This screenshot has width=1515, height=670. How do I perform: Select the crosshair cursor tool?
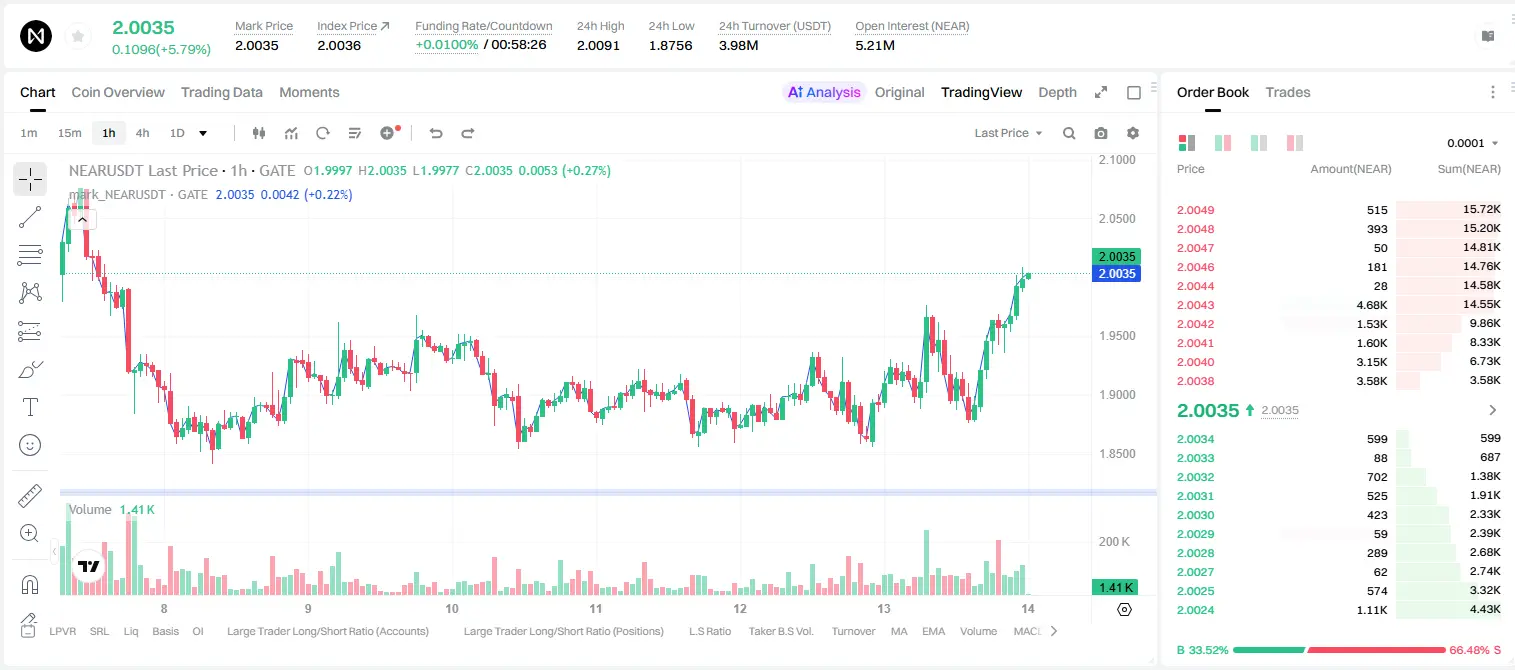[x=30, y=180]
